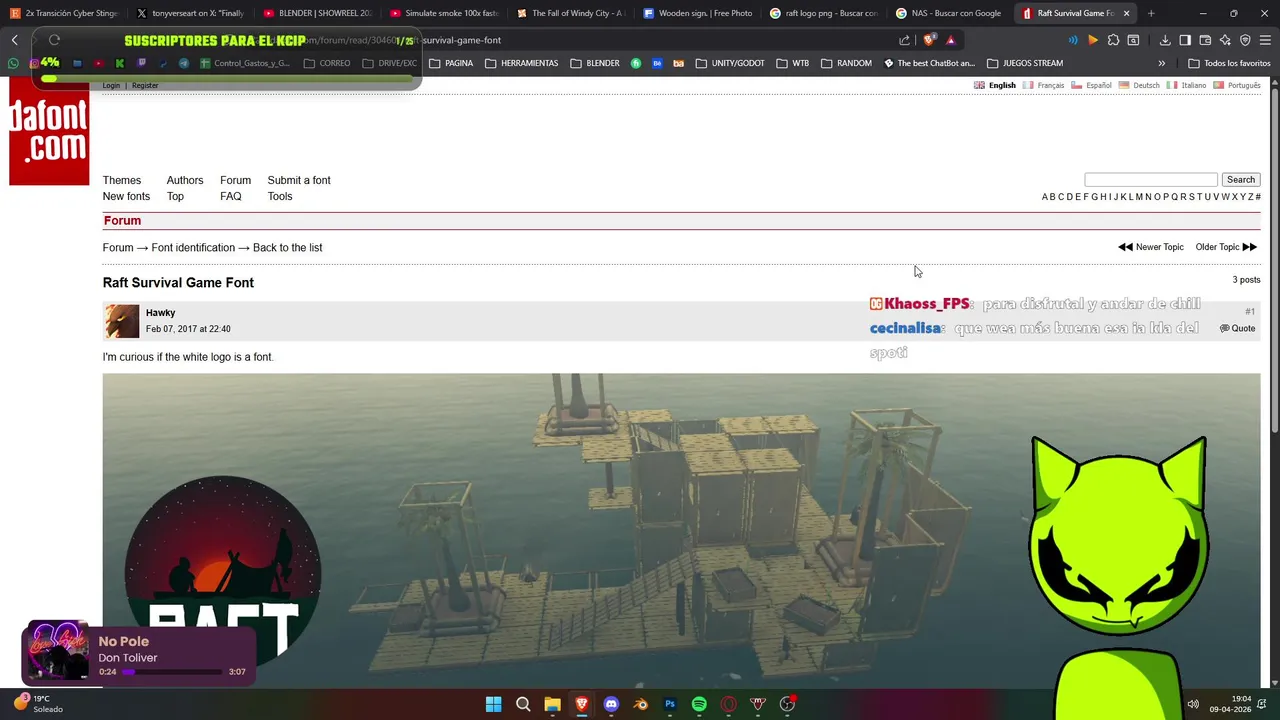The width and height of the screenshot is (1280, 720).
Task: Go to Older Topic
Action: point(1226,247)
